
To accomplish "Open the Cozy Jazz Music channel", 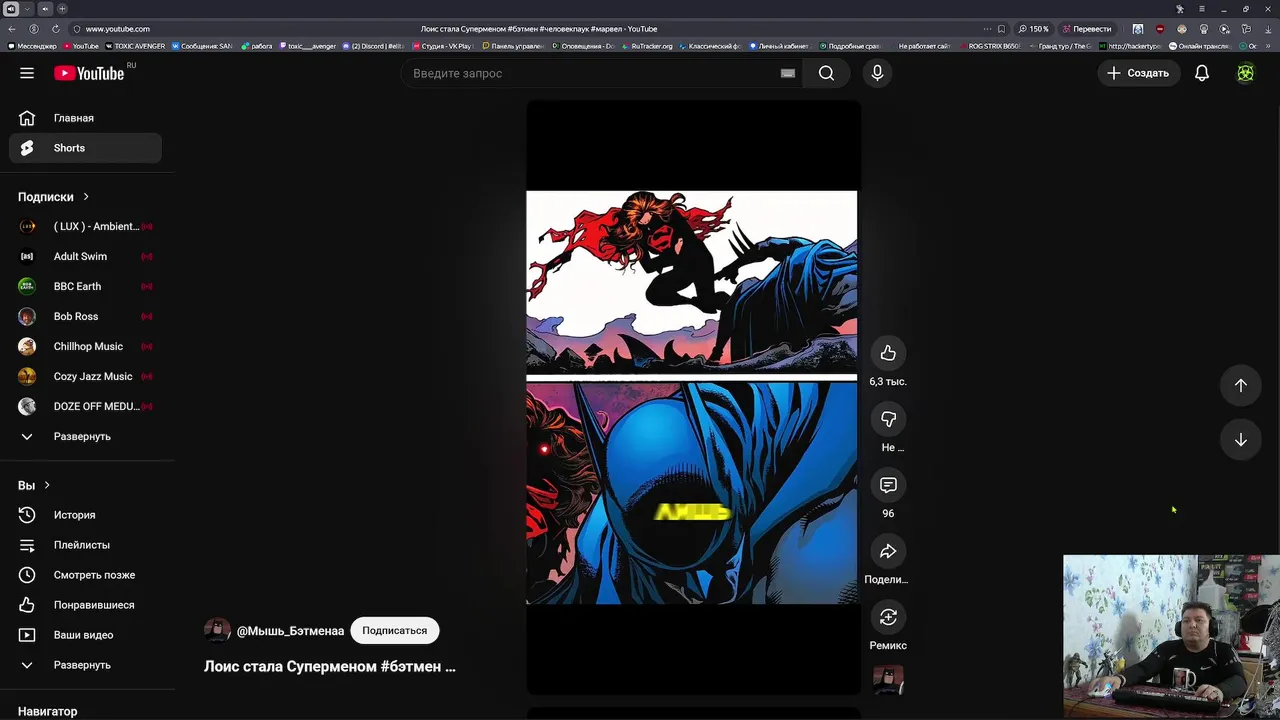I will (x=86, y=376).
